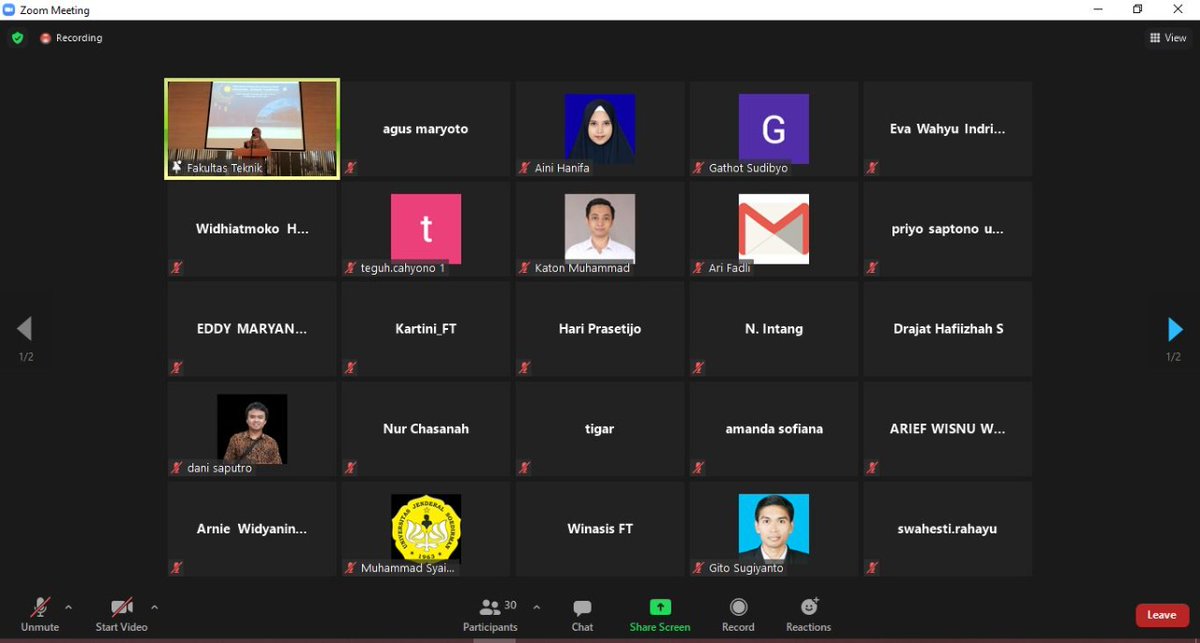Screen dimensions: 1200x643
Task: Click the green encryption shield icon
Action: [x=17, y=38]
